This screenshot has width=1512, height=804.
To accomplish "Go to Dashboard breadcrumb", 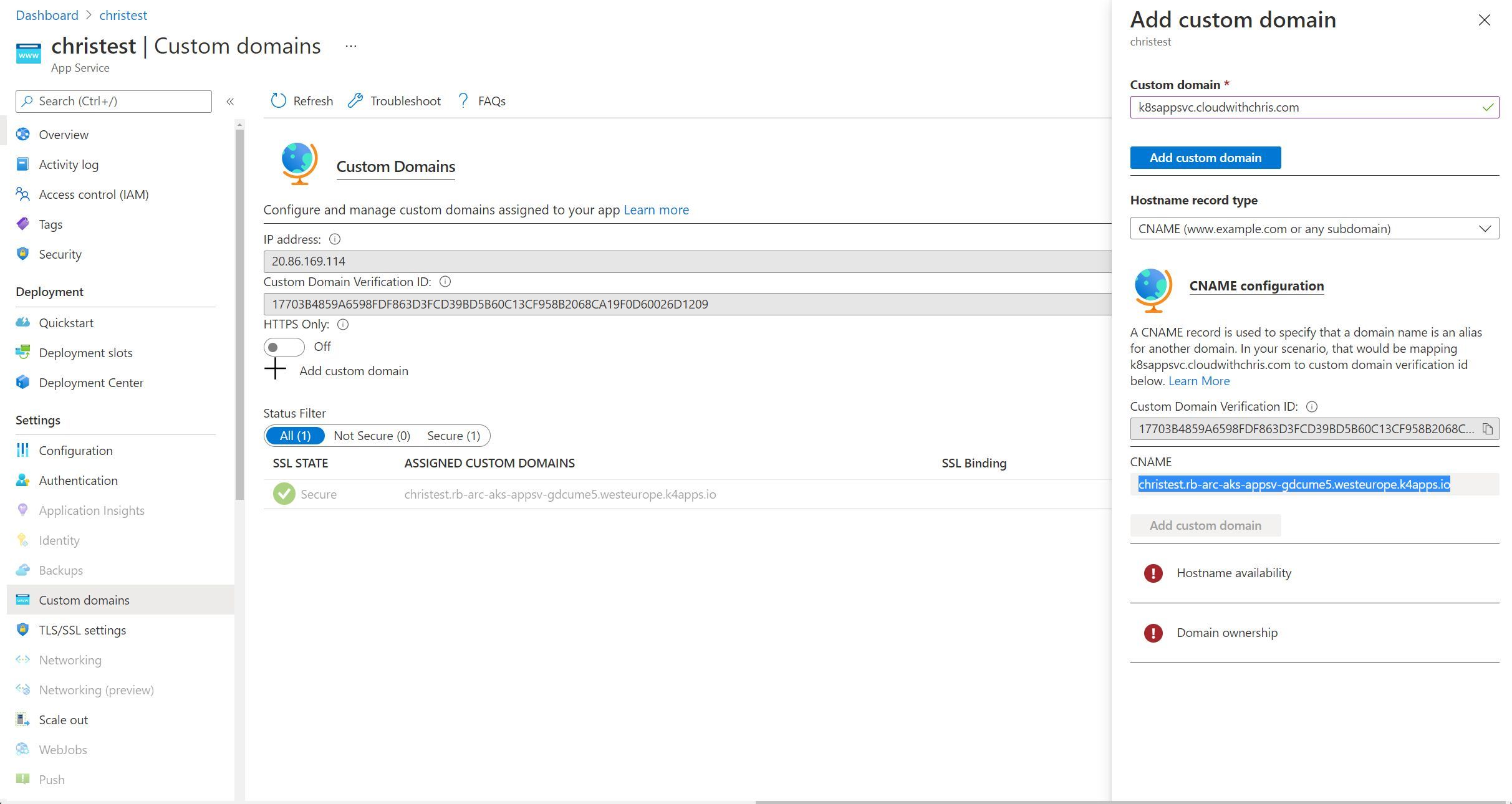I will click(47, 15).
